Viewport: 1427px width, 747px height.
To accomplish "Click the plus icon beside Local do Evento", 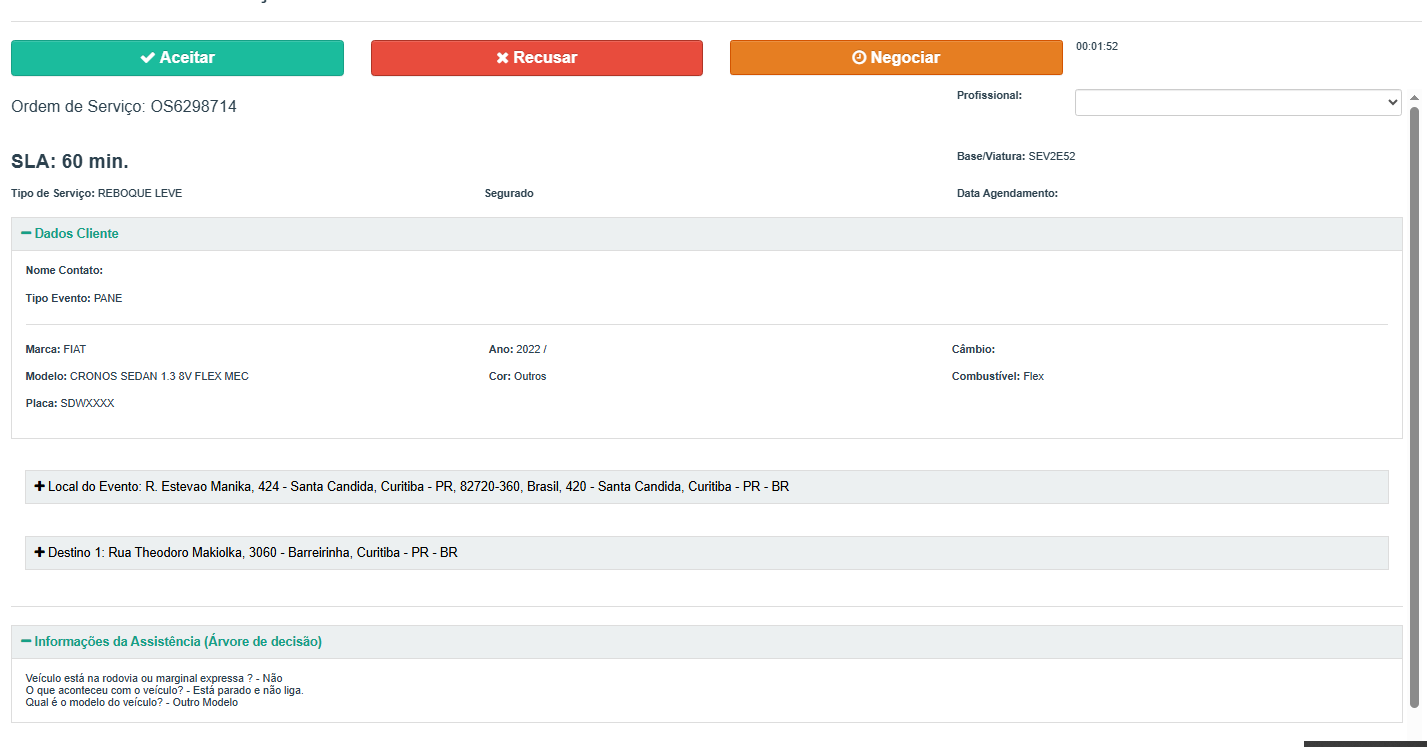I will [40, 486].
